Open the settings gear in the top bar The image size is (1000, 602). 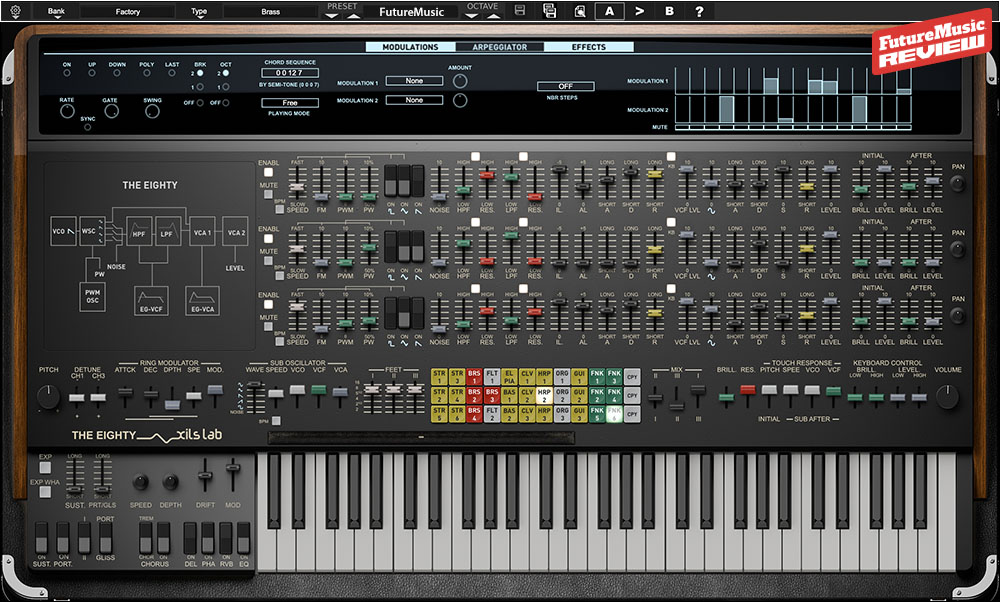pos(15,11)
